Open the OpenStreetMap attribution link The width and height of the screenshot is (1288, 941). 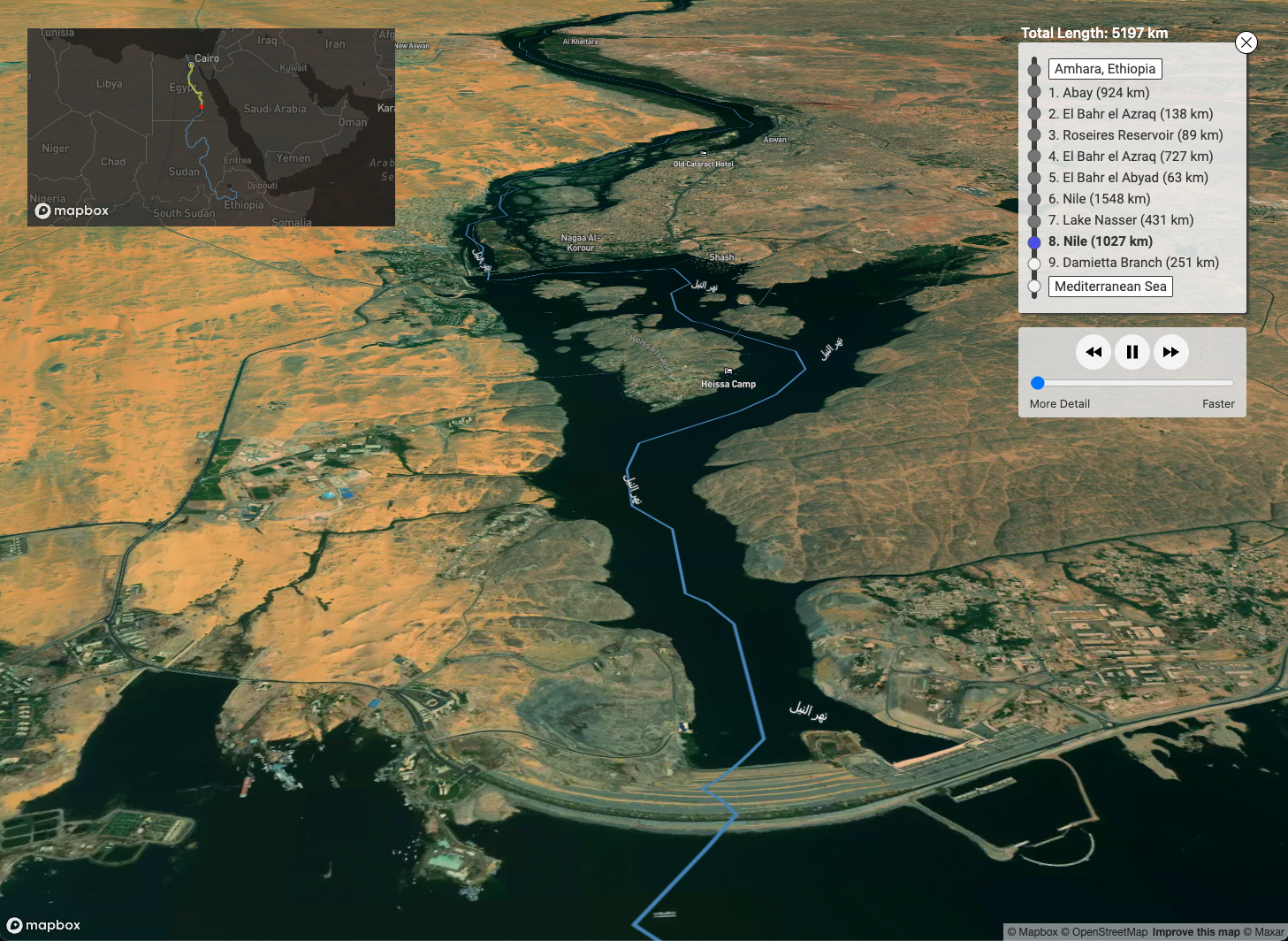[1109, 932]
